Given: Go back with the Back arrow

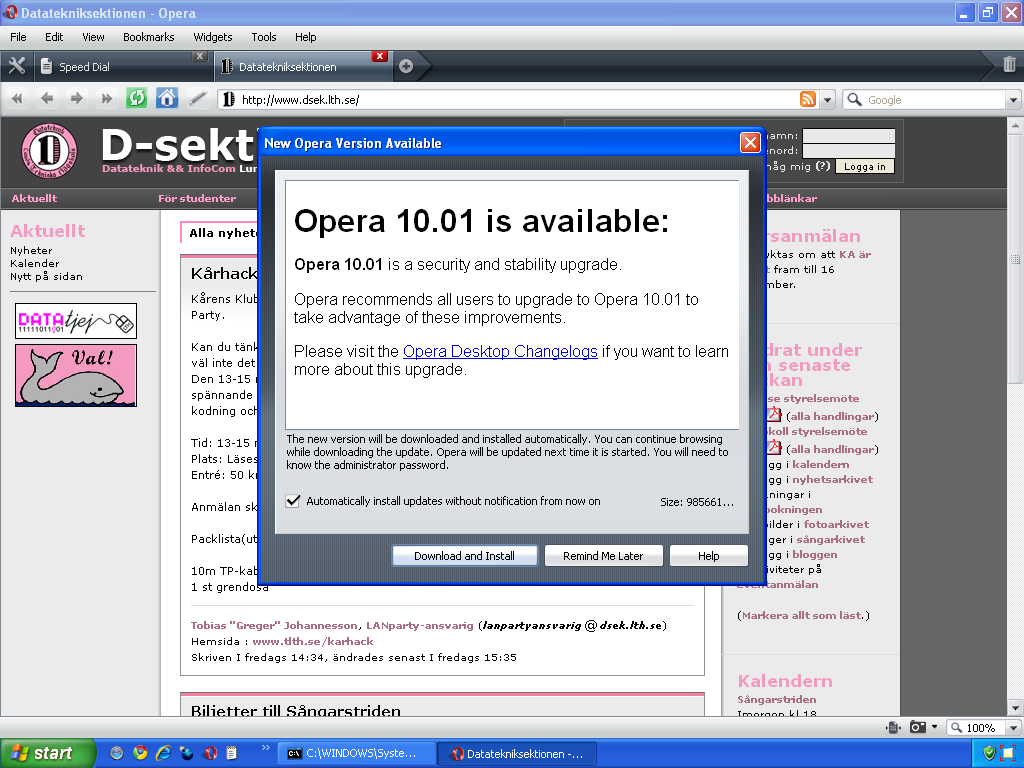Looking at the screenshot, I should click(x=46, y=99).
